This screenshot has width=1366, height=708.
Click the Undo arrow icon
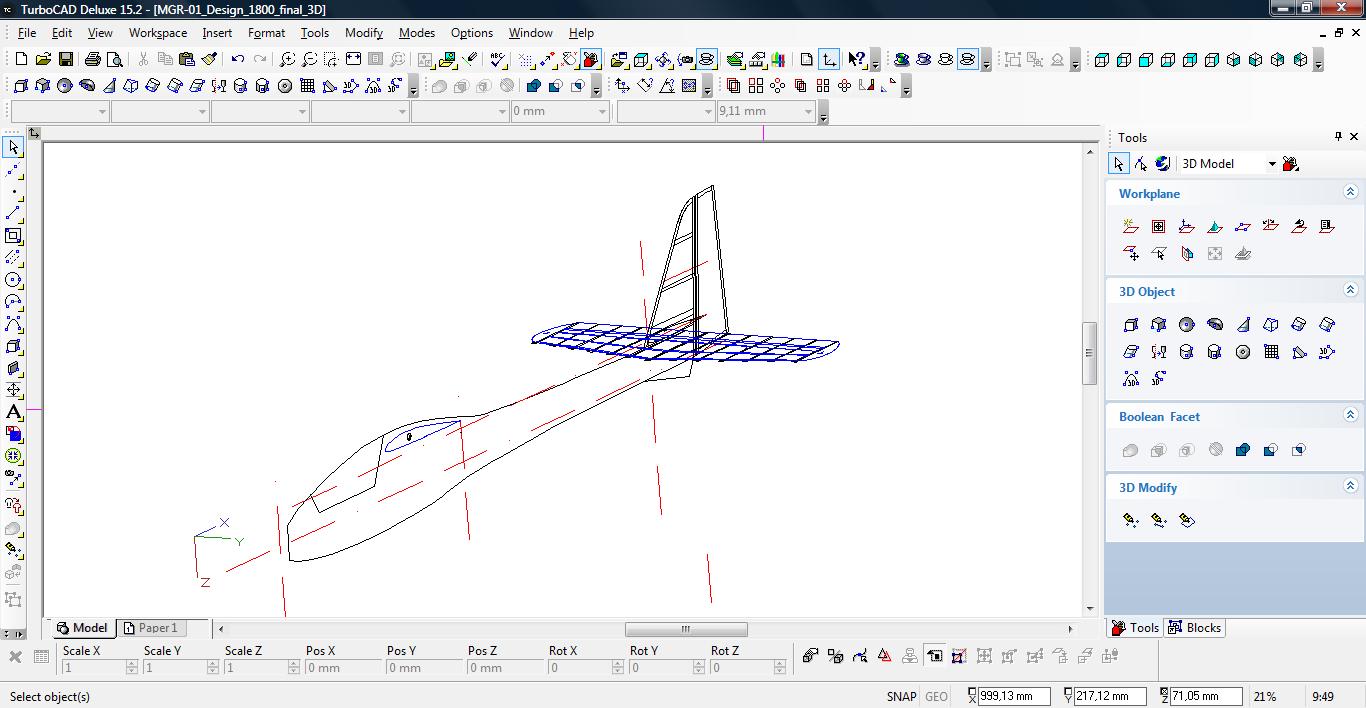click(238, 60)
